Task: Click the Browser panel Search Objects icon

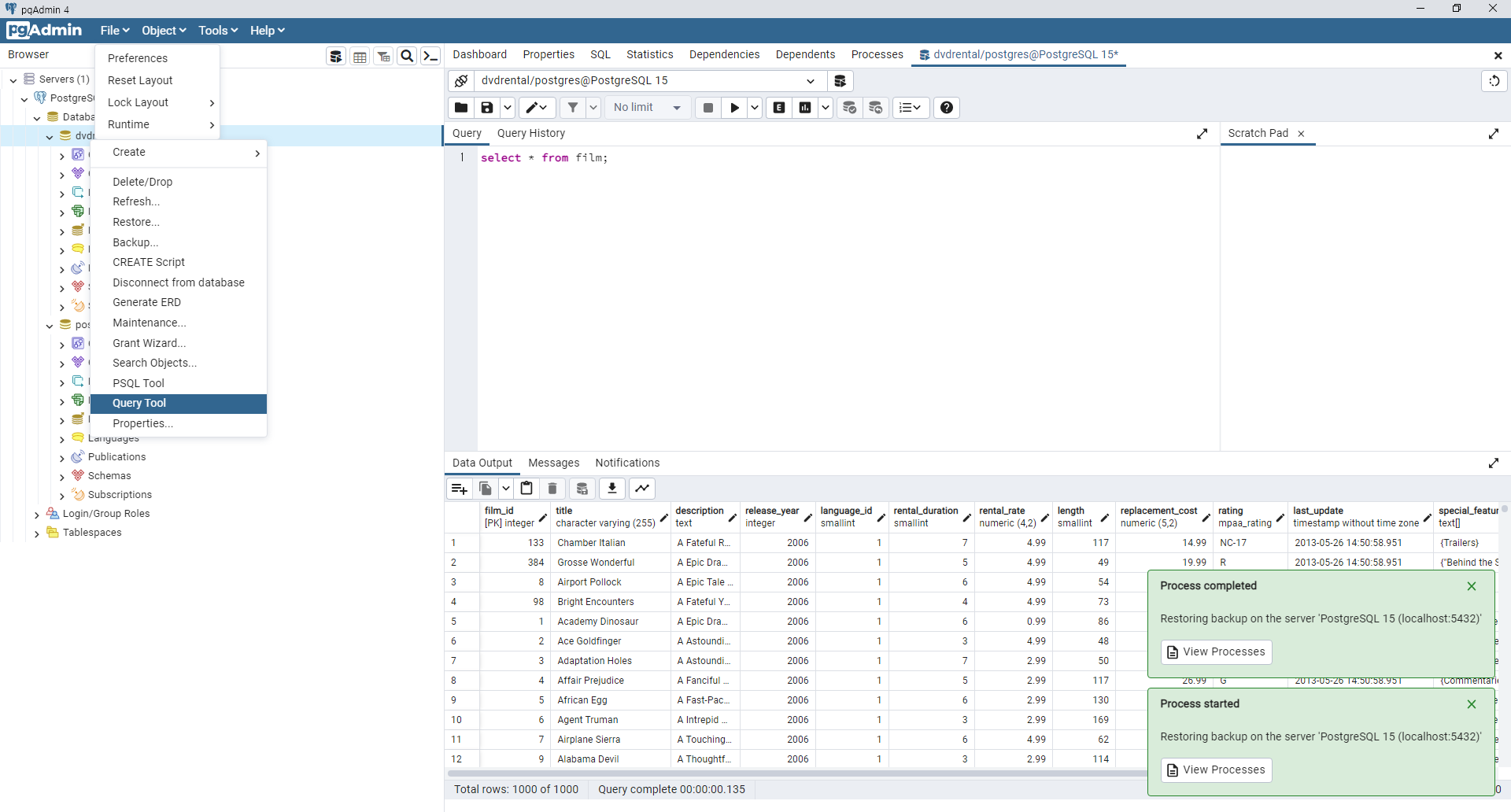Action: (x=407, y=56)
